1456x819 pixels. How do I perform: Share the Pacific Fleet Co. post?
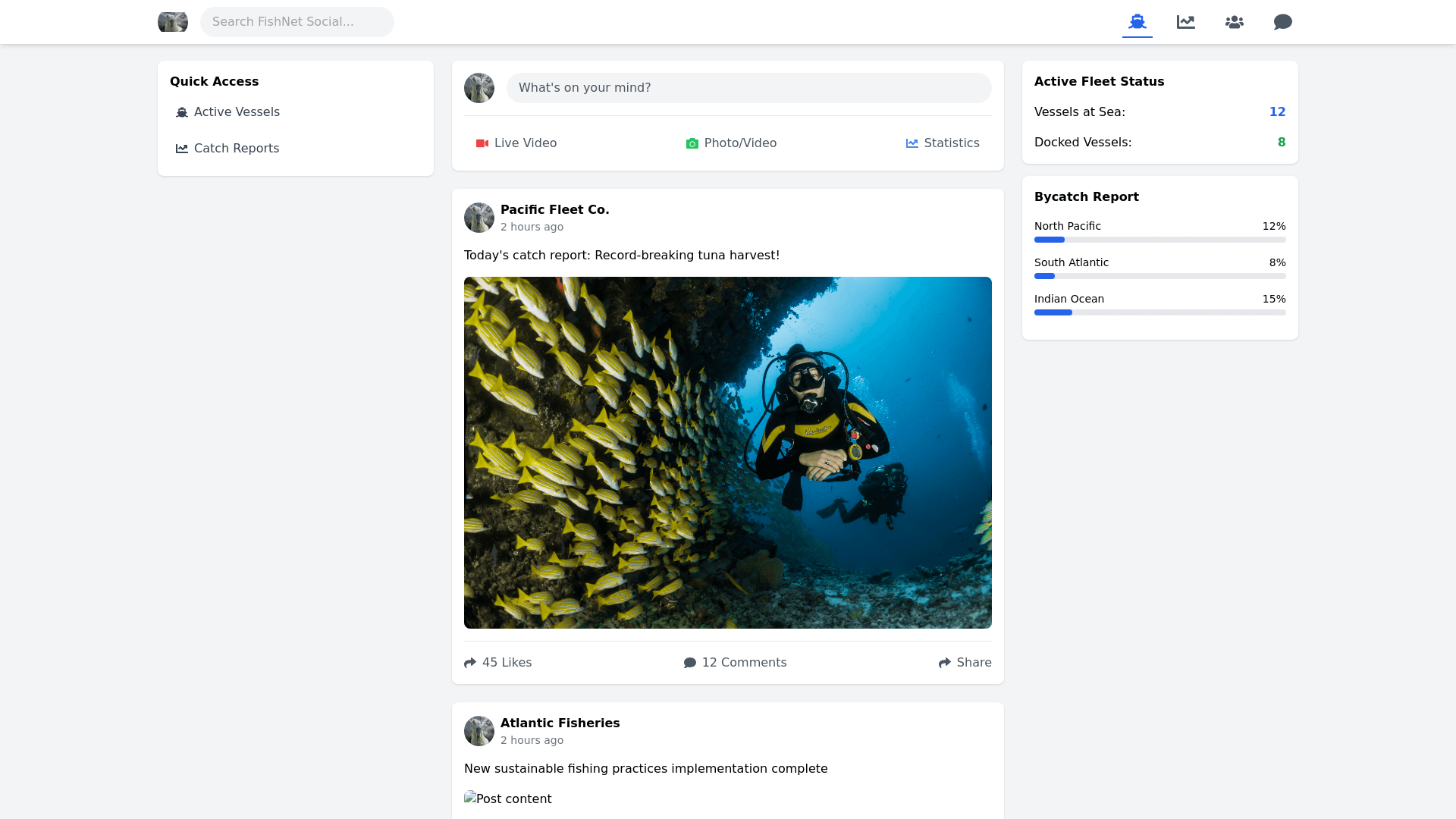(965, 663)
